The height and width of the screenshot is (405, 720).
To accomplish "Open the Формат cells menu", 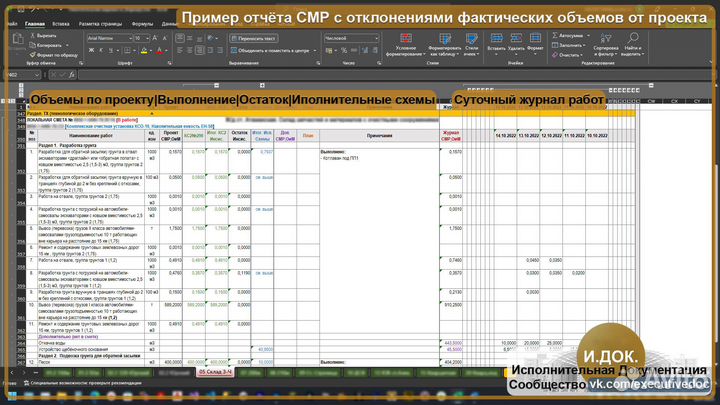I will point(535,42).
